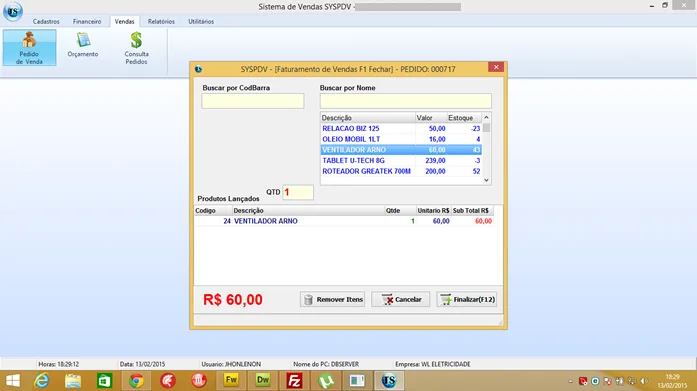Click Usuario: JHONLENON in status bar

pos(231,364)
